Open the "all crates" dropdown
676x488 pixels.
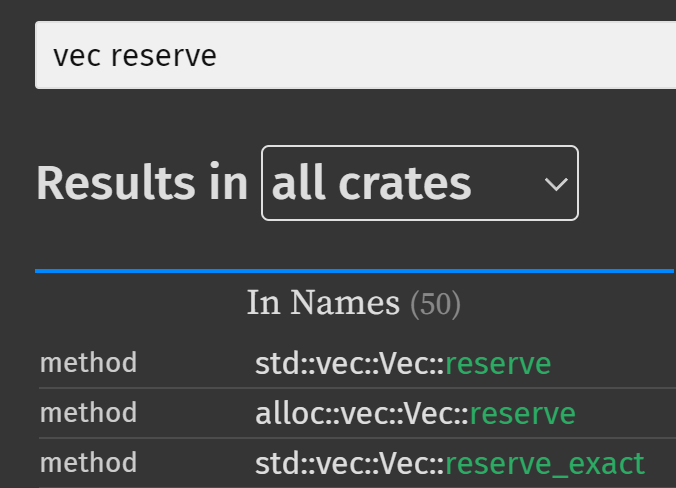pyautogui.click(x=419, y=183)
